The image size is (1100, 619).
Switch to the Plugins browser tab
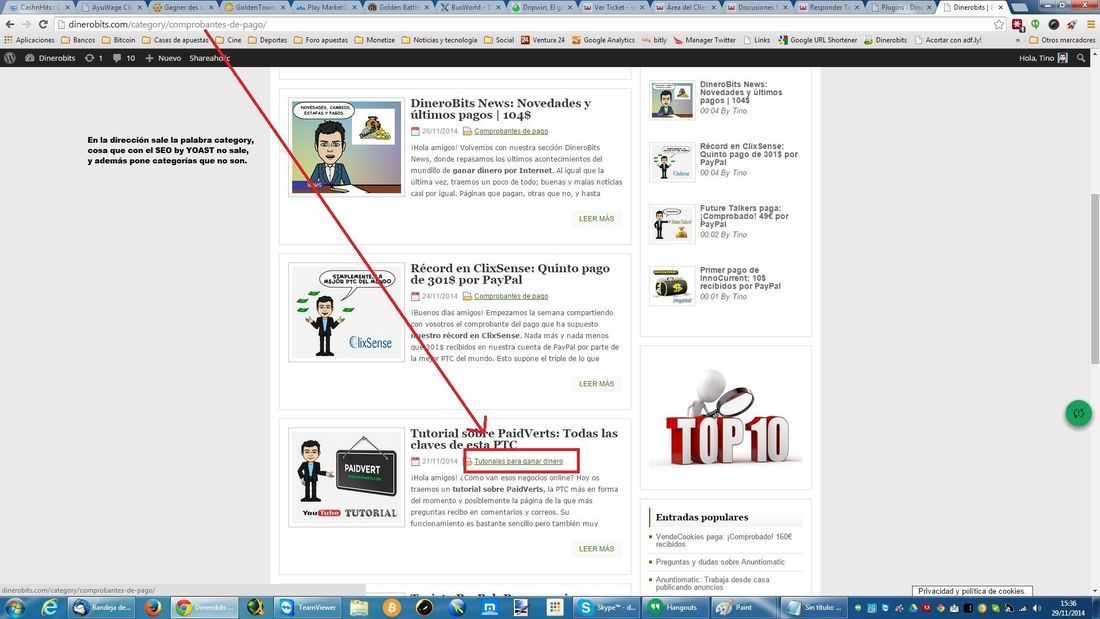901,7
